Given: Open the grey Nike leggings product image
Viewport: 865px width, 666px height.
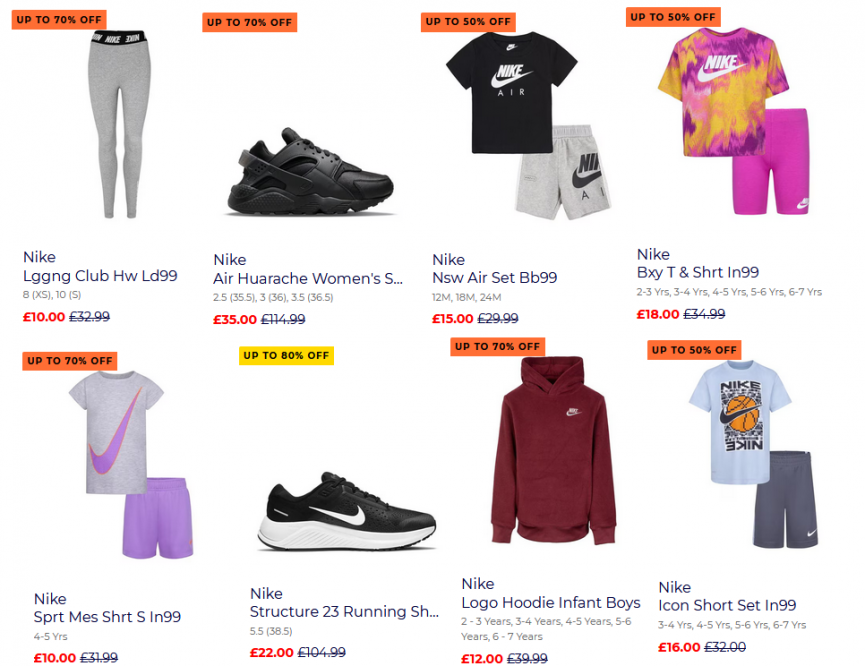Looking at the screenshot, I should 119,124.
